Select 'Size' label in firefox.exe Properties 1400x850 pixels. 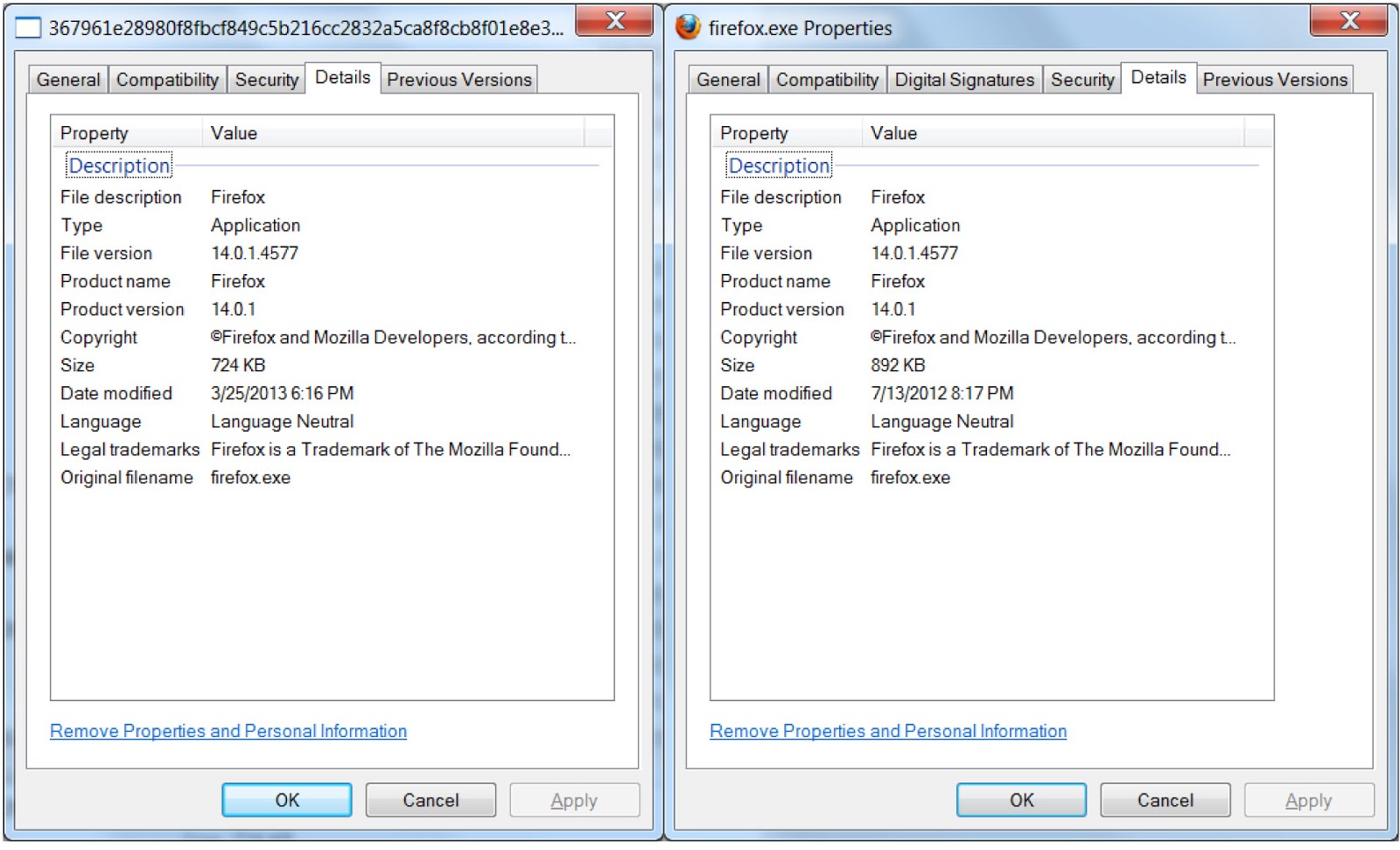coord(737,365)
